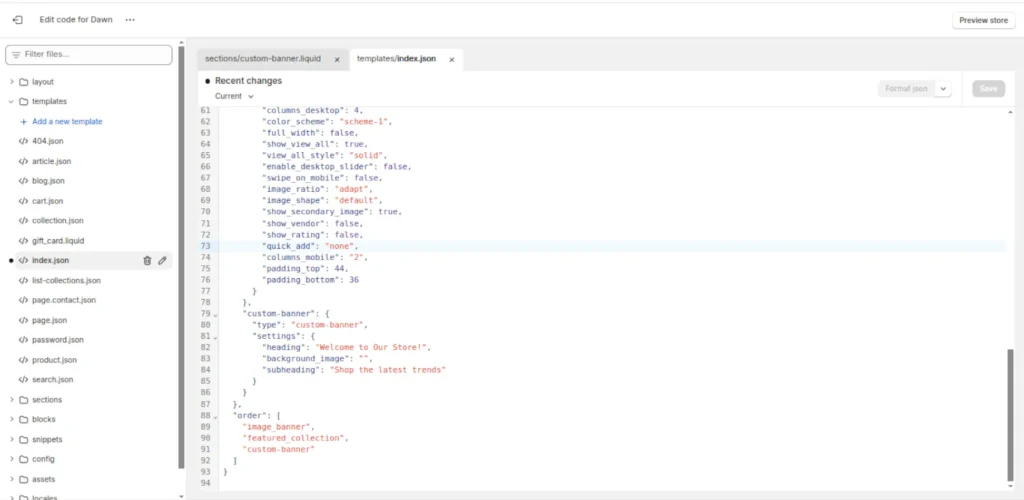The width and height of the screenshot is (1024, 500).
Task: Close the custom-banner.liquid tab
Action: tap(337, 59)
